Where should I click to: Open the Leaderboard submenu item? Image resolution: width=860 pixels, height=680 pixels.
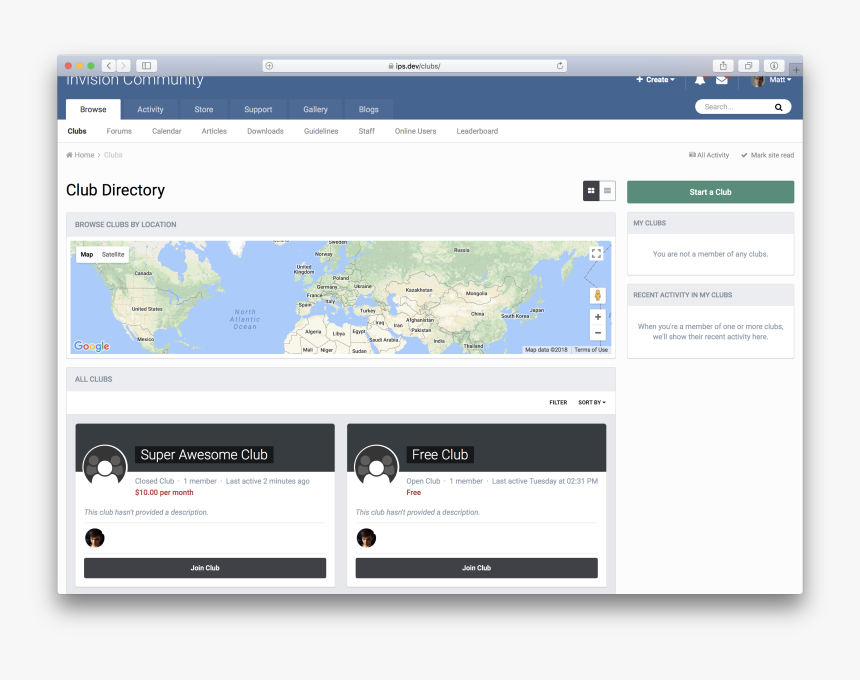pos(477,131)
